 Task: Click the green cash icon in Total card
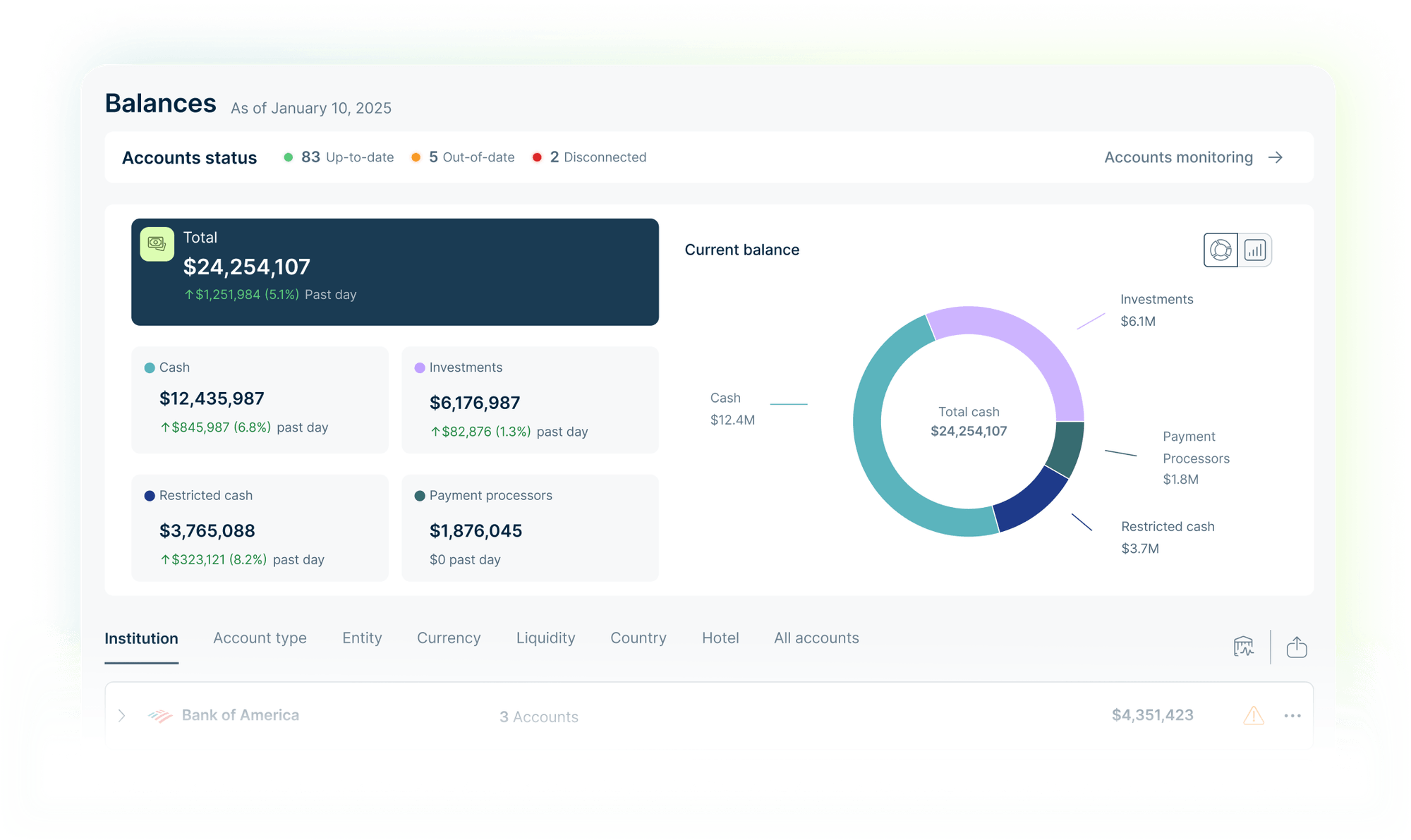click(x=157, y=243)
